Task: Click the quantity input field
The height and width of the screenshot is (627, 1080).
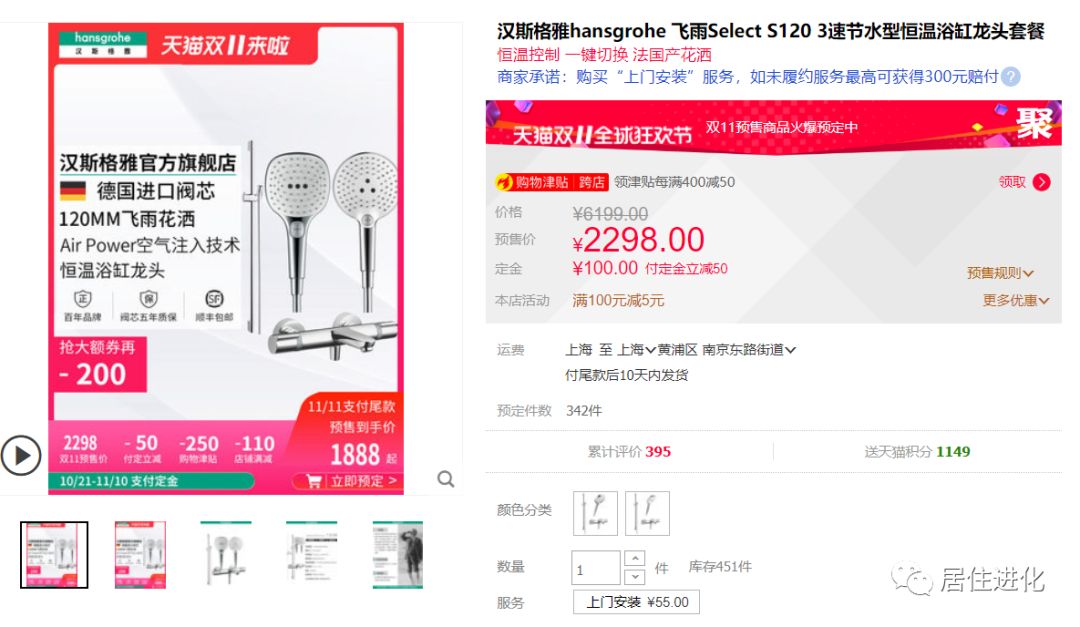Action: point(596,568)
